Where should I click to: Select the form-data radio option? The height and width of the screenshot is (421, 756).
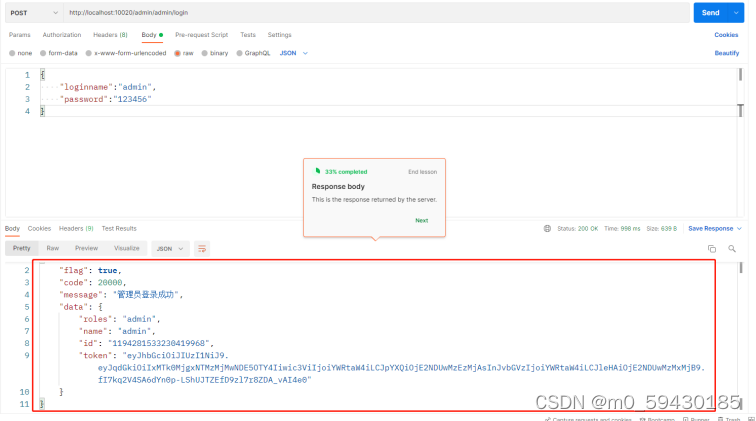pos(43,54)
